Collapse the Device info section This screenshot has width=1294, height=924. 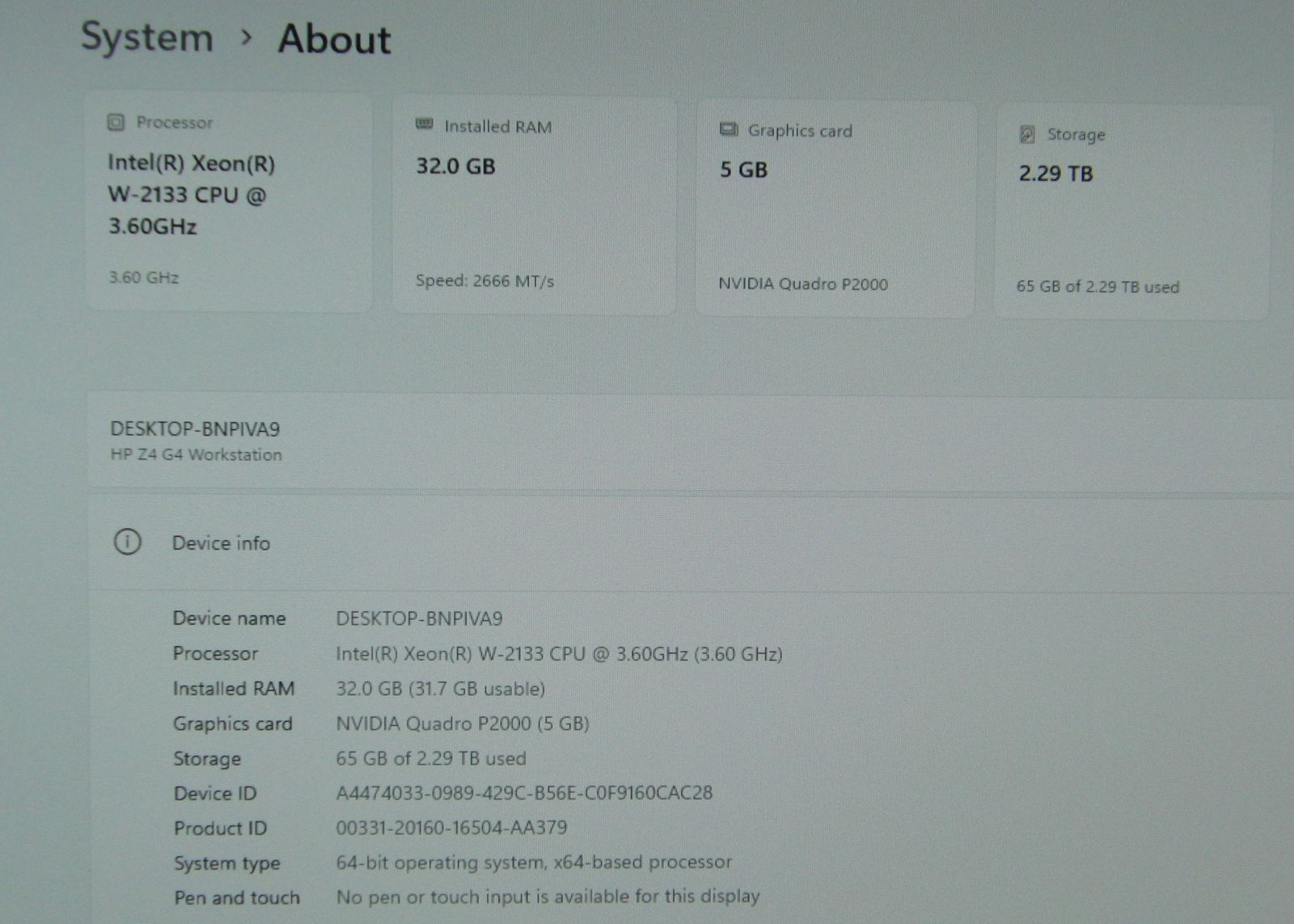[x=221, y=543]
